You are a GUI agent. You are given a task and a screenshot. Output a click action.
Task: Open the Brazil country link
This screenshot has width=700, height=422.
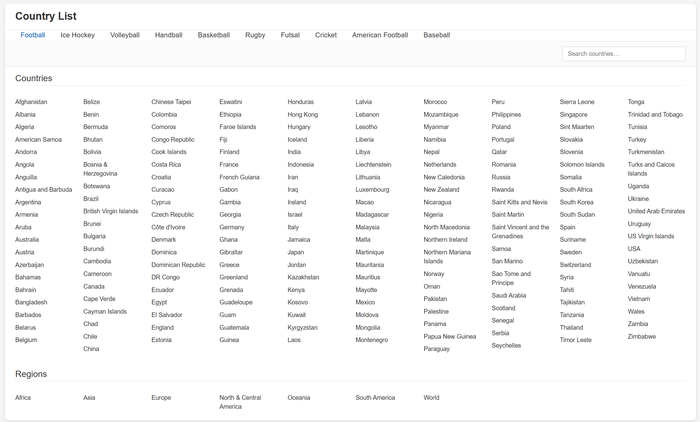tap(91, 198)
